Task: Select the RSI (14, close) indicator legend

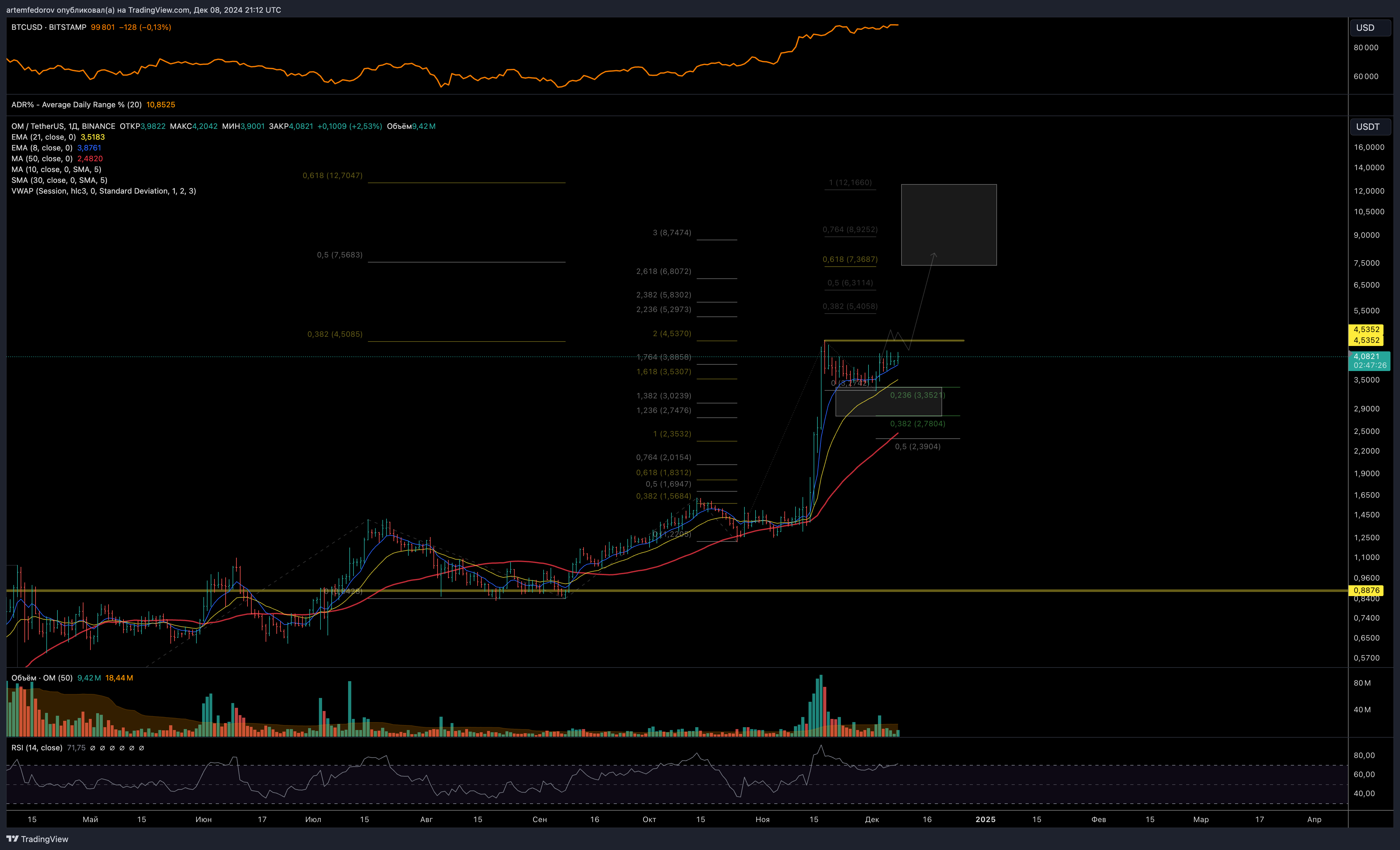Action: 36,748
